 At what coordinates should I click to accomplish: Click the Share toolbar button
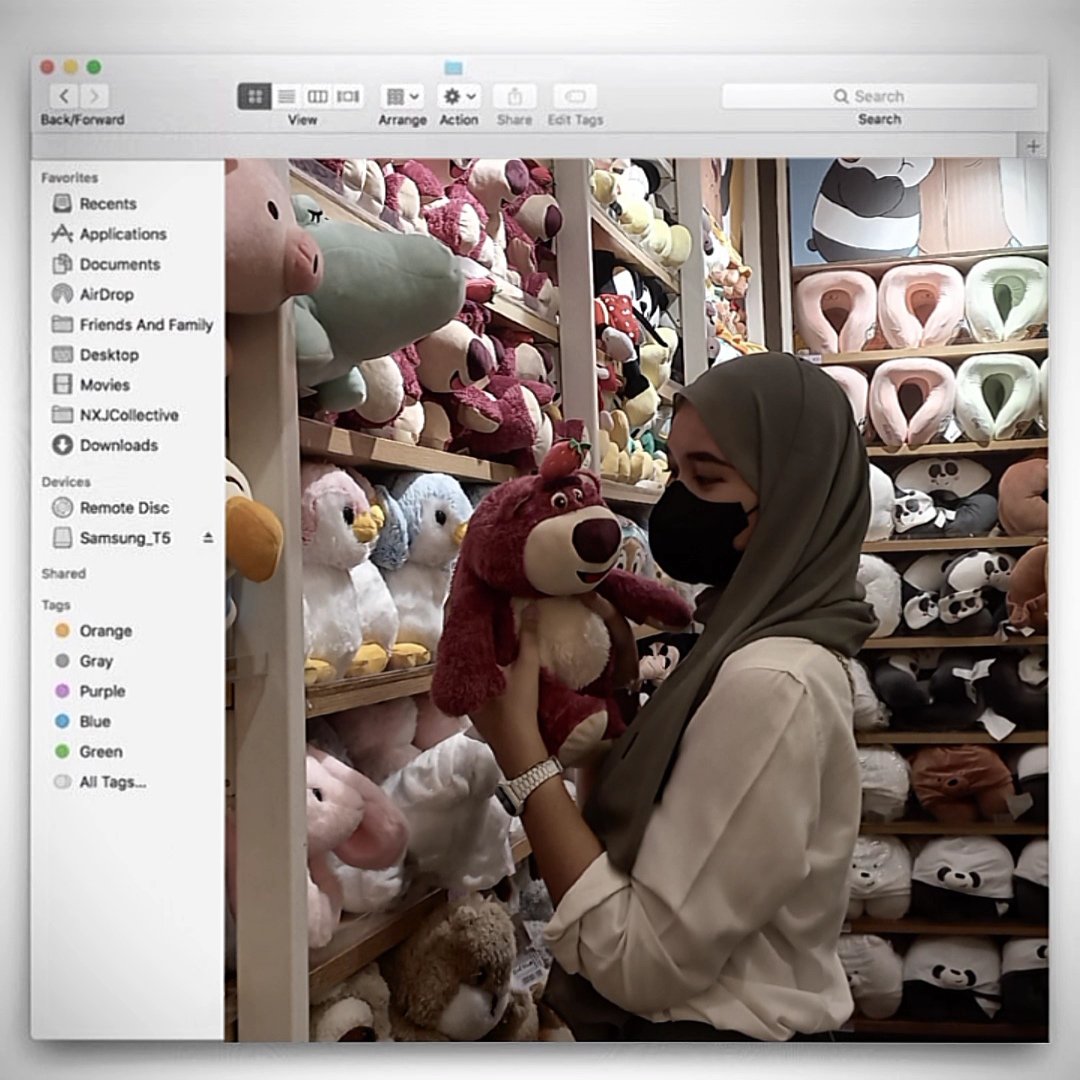[515, 96]
